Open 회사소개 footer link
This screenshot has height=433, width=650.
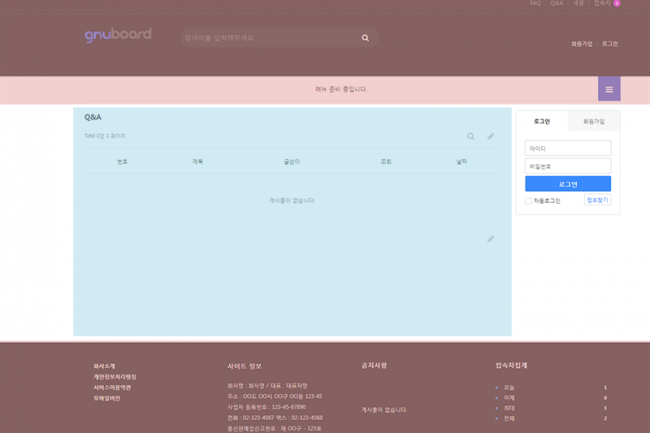(105, 366)
